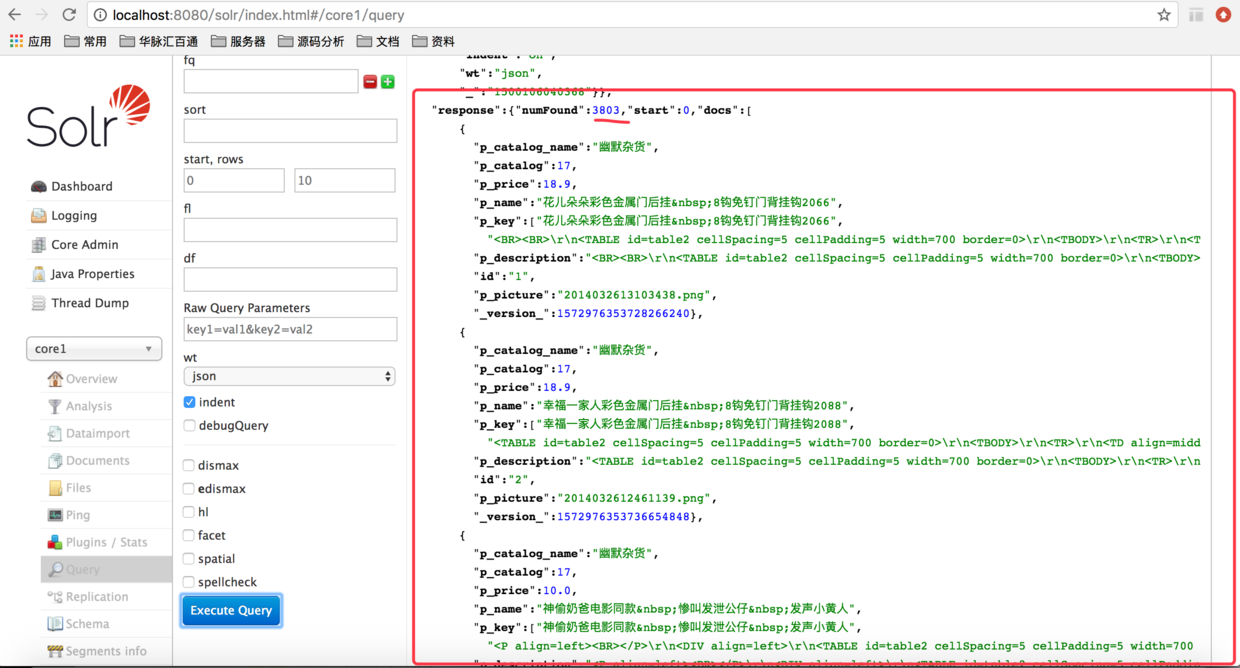Viewport: 1240px width, 668px height.
Task: Click the fl field list input
Action: click(290, 230)
